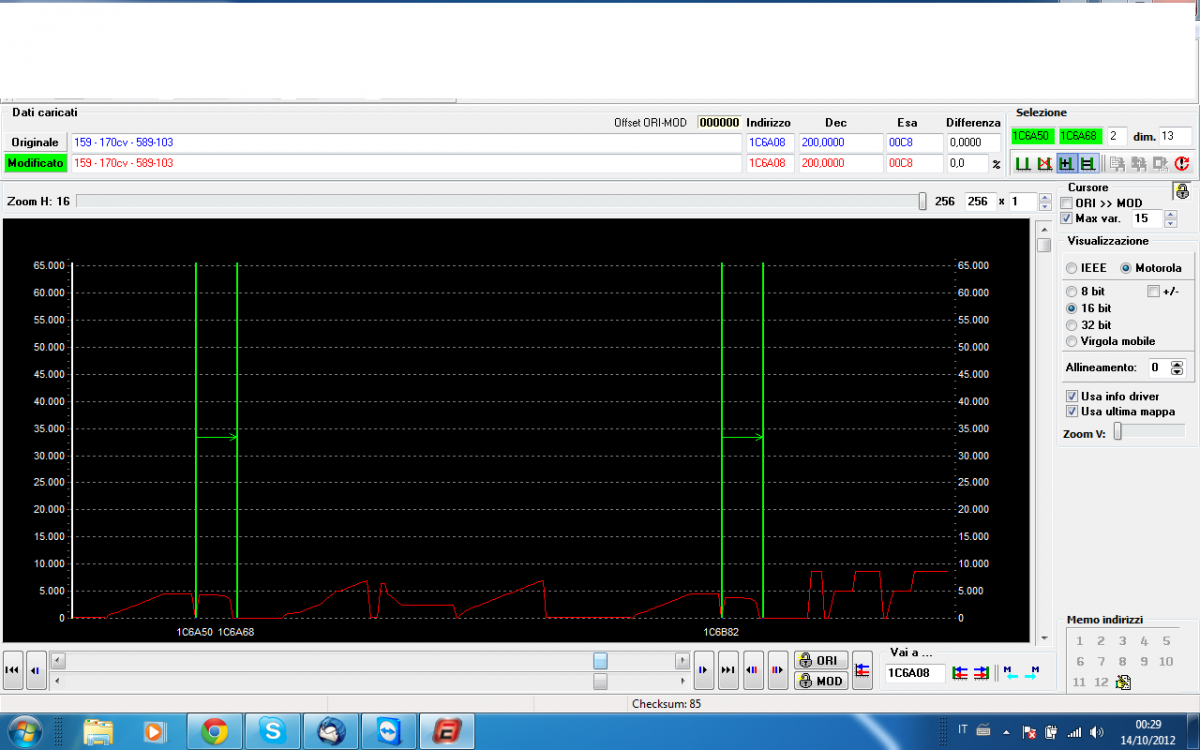The height and width of the screenshot is (750, 1200).
Task: Click the memo addresses notepad icon
Action: (1124, 683)
